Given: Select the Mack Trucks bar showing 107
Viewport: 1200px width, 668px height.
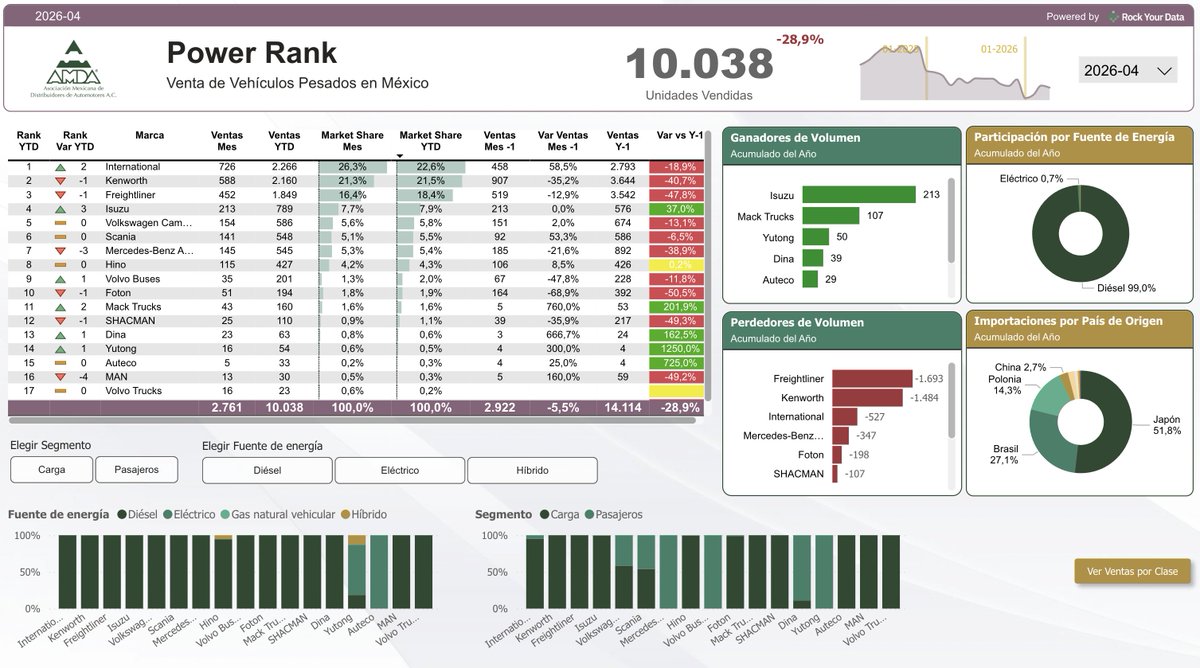Looking at the screenshot, I should click(830, 216).
